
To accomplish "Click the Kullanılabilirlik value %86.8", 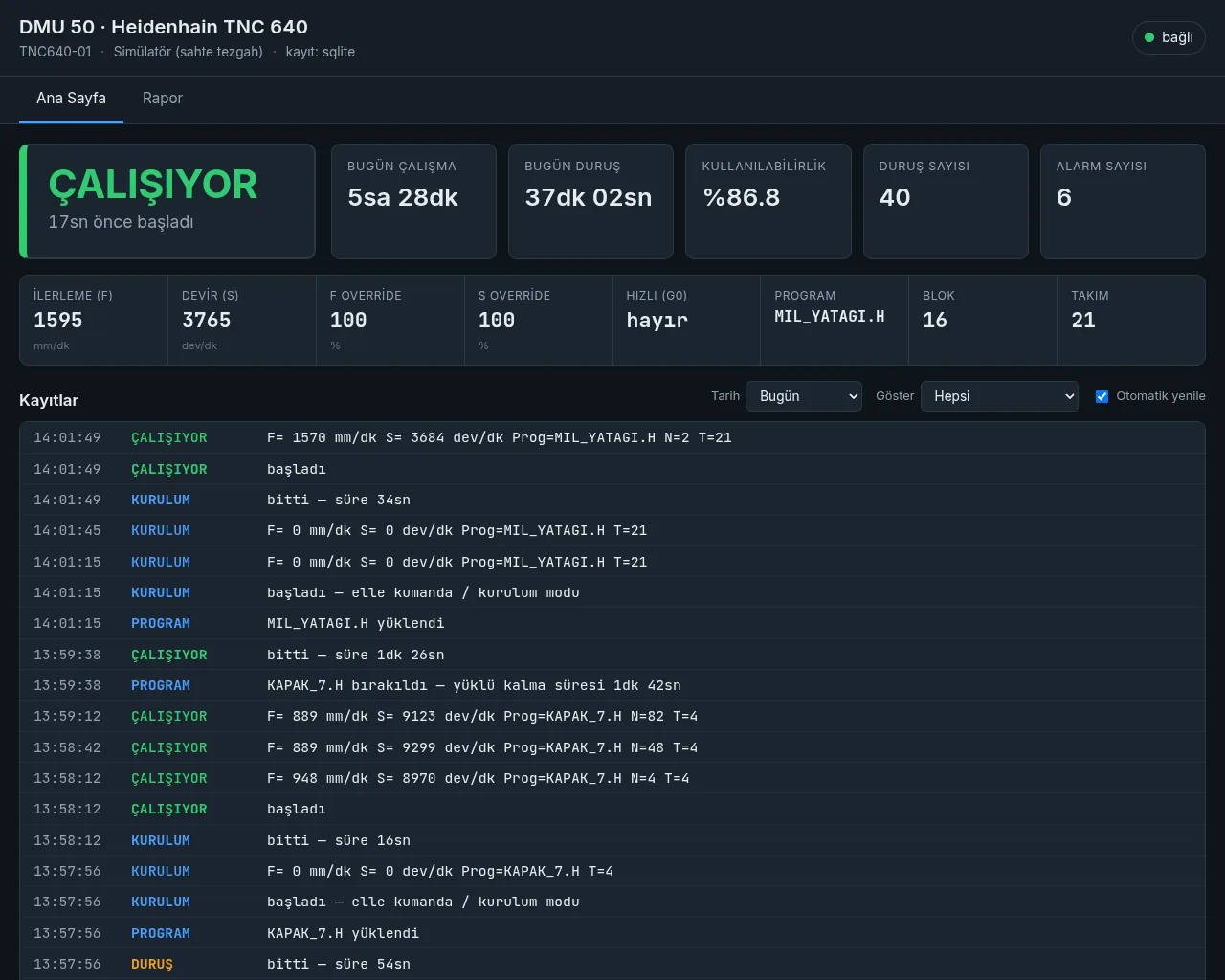I will coord(741,197).
